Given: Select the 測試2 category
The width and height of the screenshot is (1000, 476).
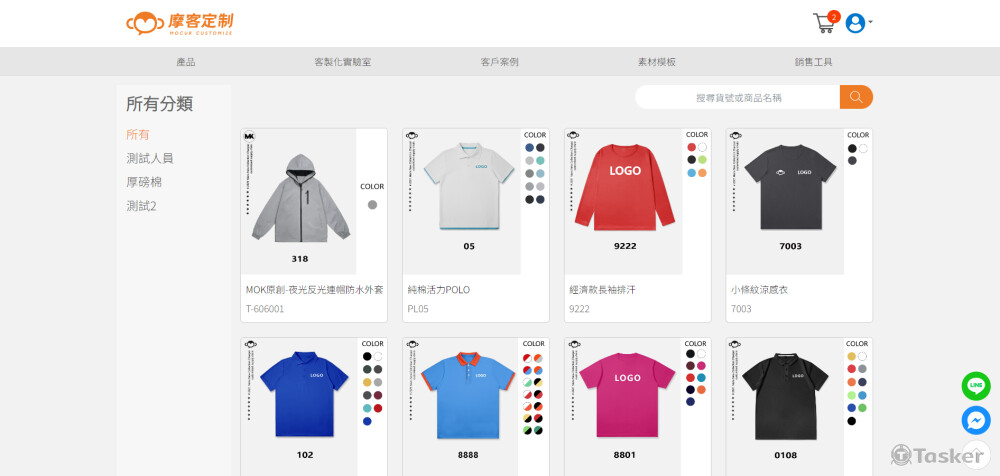Looking at the screenshot, I should tap(142, 206).
